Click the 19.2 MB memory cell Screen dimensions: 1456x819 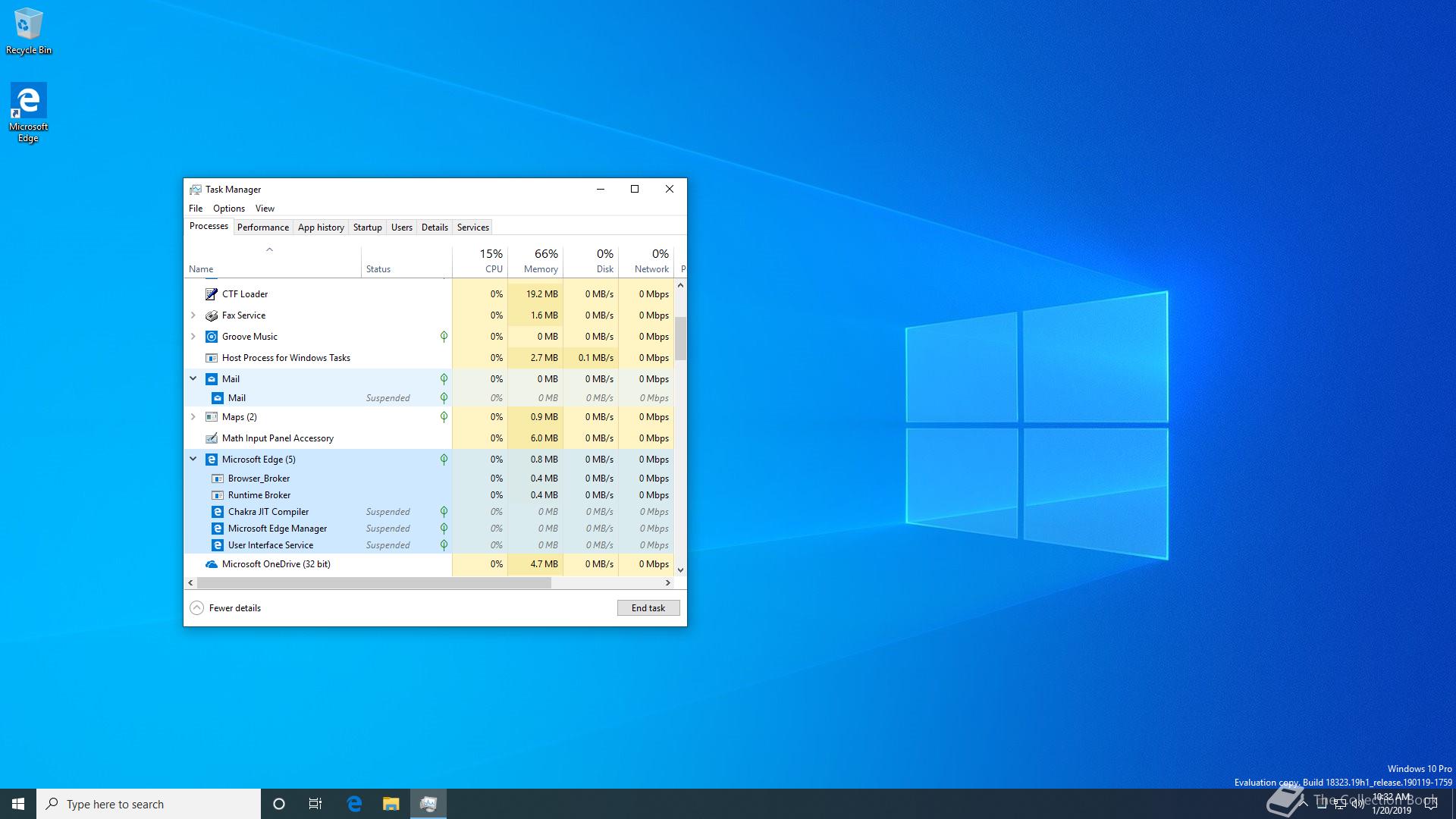click(x=535, y=294)
